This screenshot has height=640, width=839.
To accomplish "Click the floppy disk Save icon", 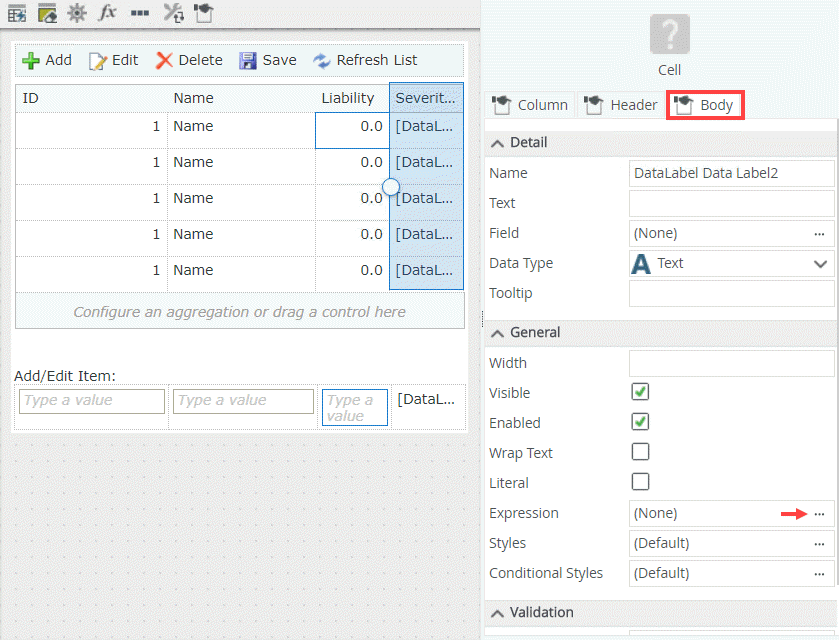I will pos(248,60).
